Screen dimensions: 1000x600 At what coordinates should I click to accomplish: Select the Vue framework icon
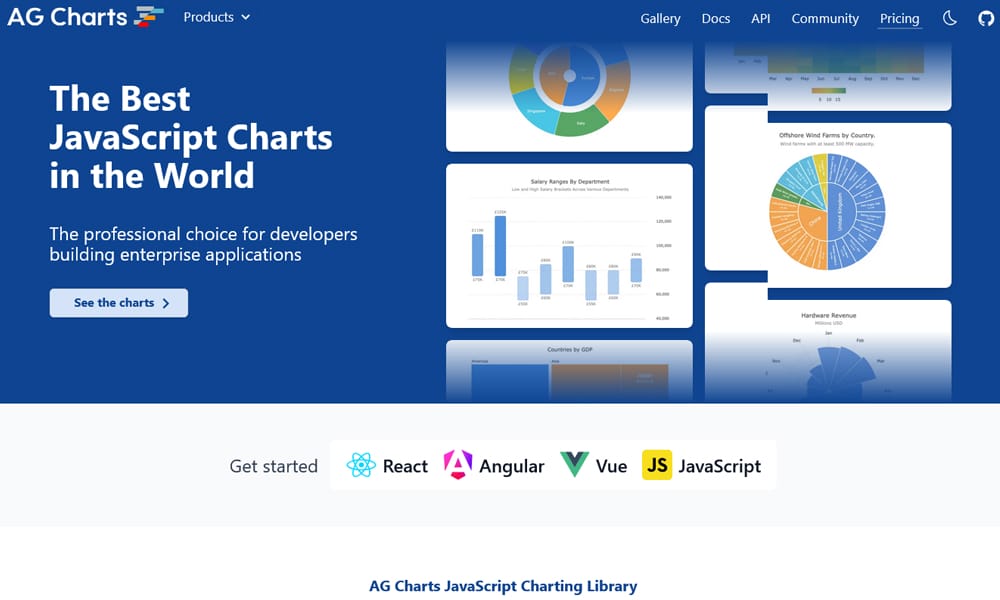pyautogui.click(x=572, y=465)
